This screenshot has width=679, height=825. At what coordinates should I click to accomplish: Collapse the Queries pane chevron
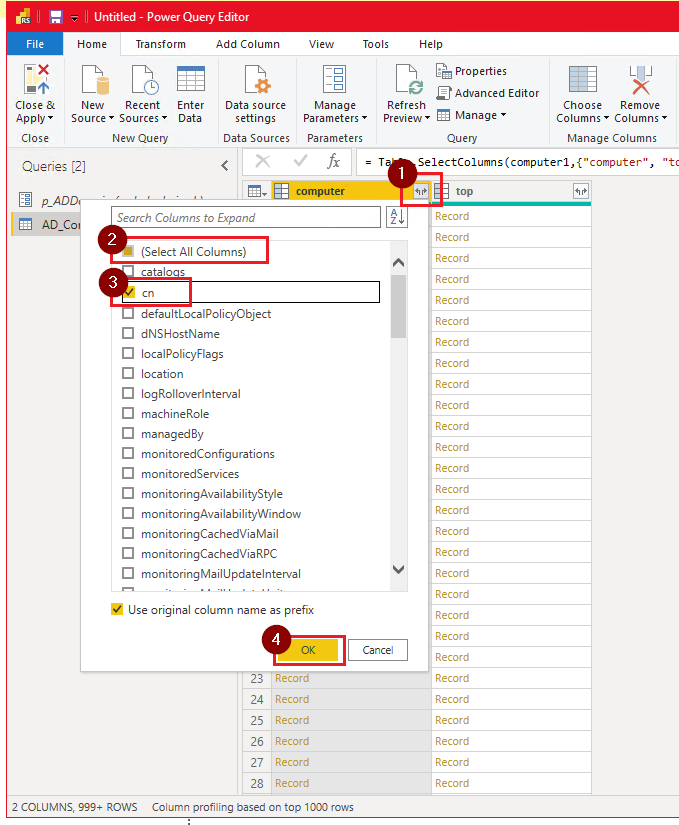(225, 166)
